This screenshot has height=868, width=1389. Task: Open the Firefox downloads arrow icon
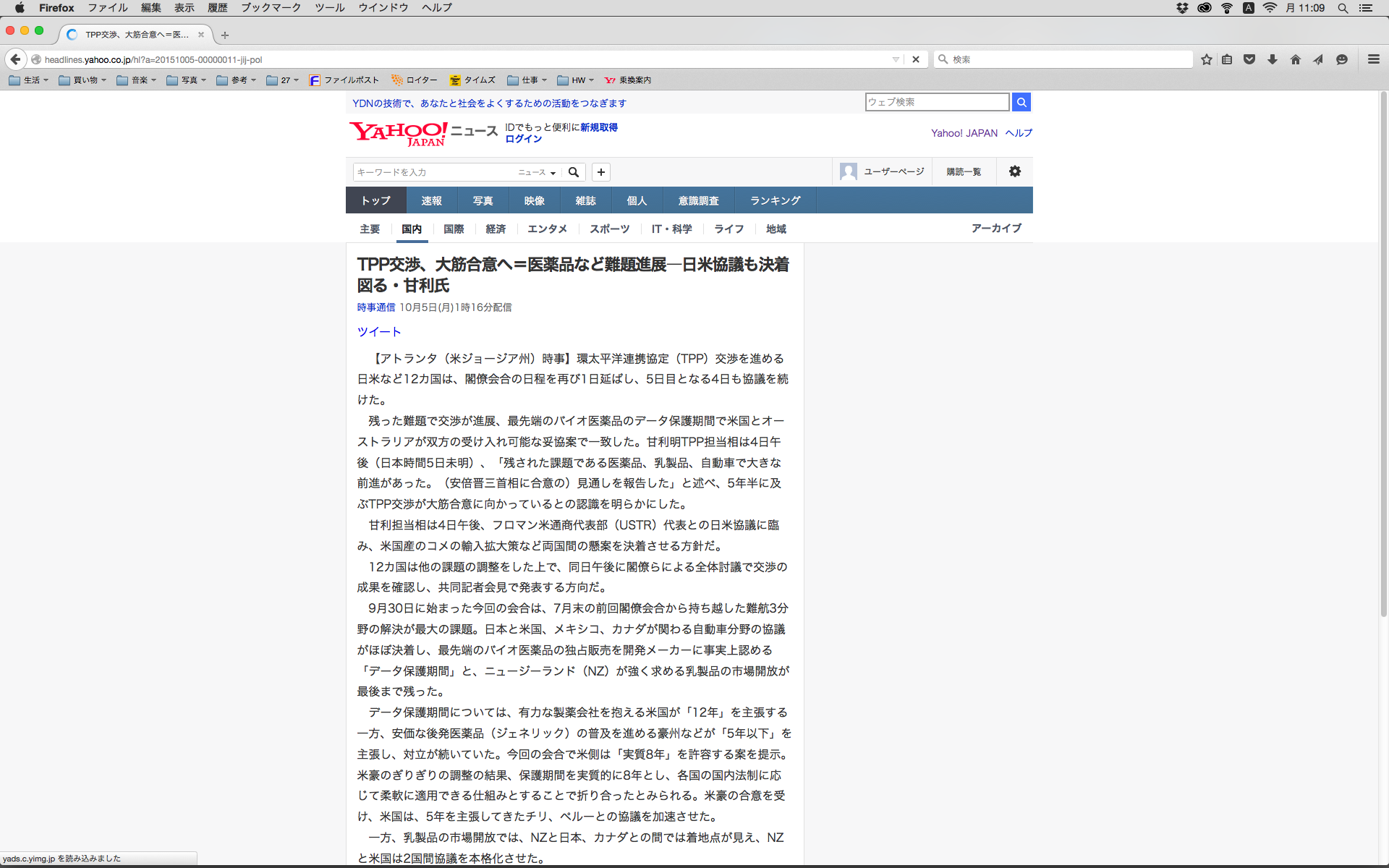[x=1272, y=59]
